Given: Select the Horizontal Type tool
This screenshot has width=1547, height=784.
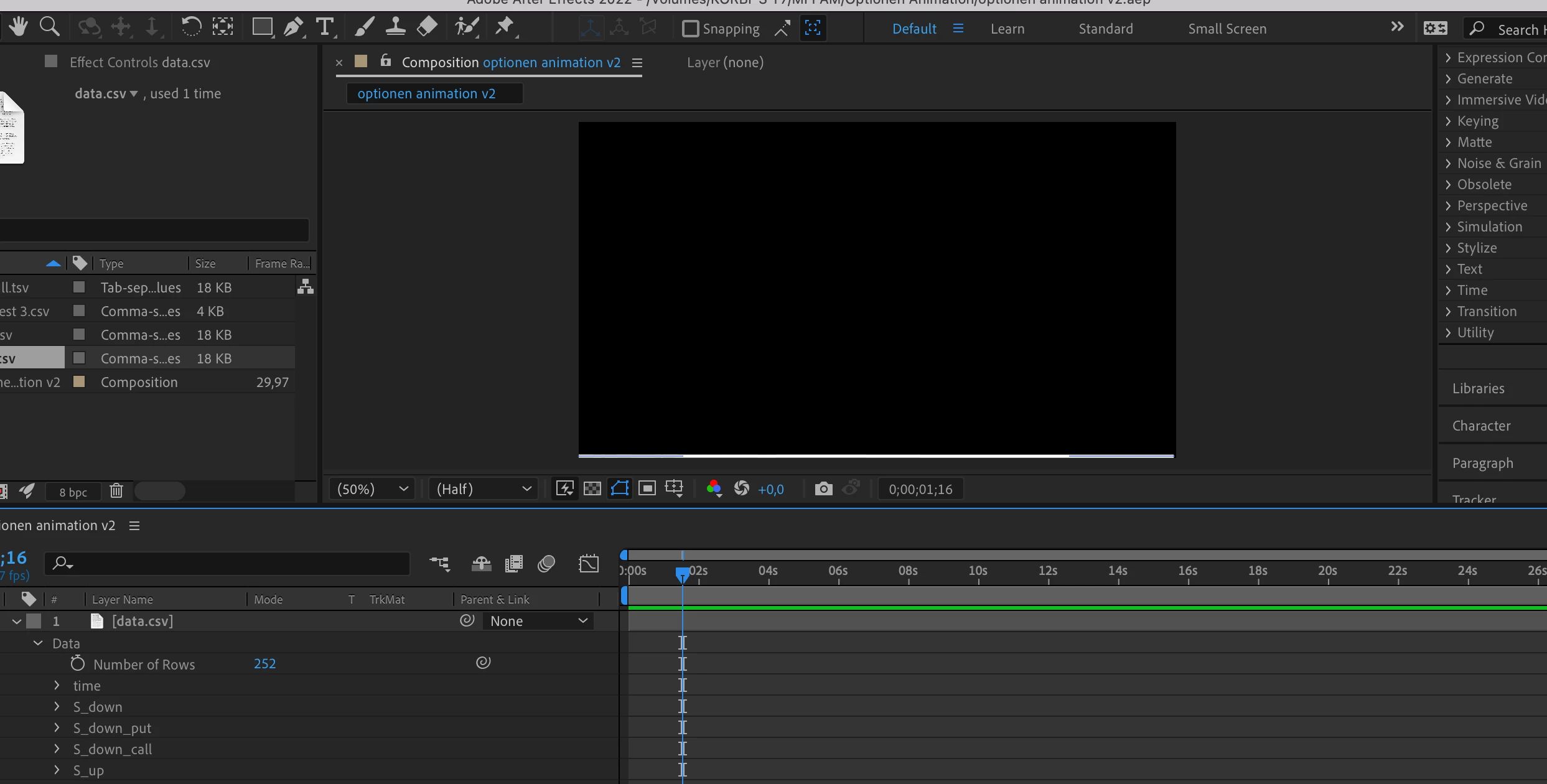Looking at the screenshot, I should tap(324, 27).
